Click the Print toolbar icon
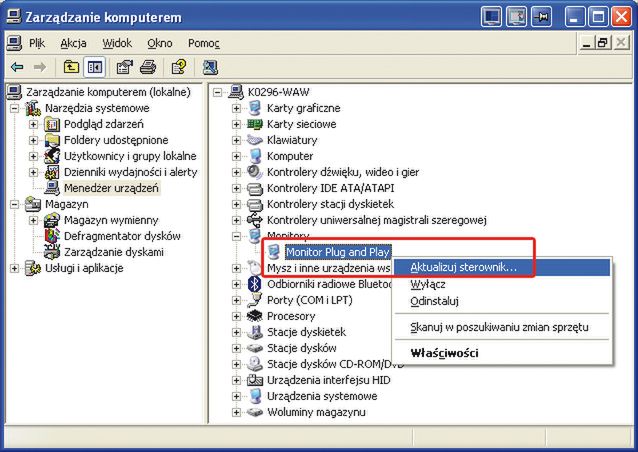The height and width of the screenshot is (452, 638). [x=148, y=67]
